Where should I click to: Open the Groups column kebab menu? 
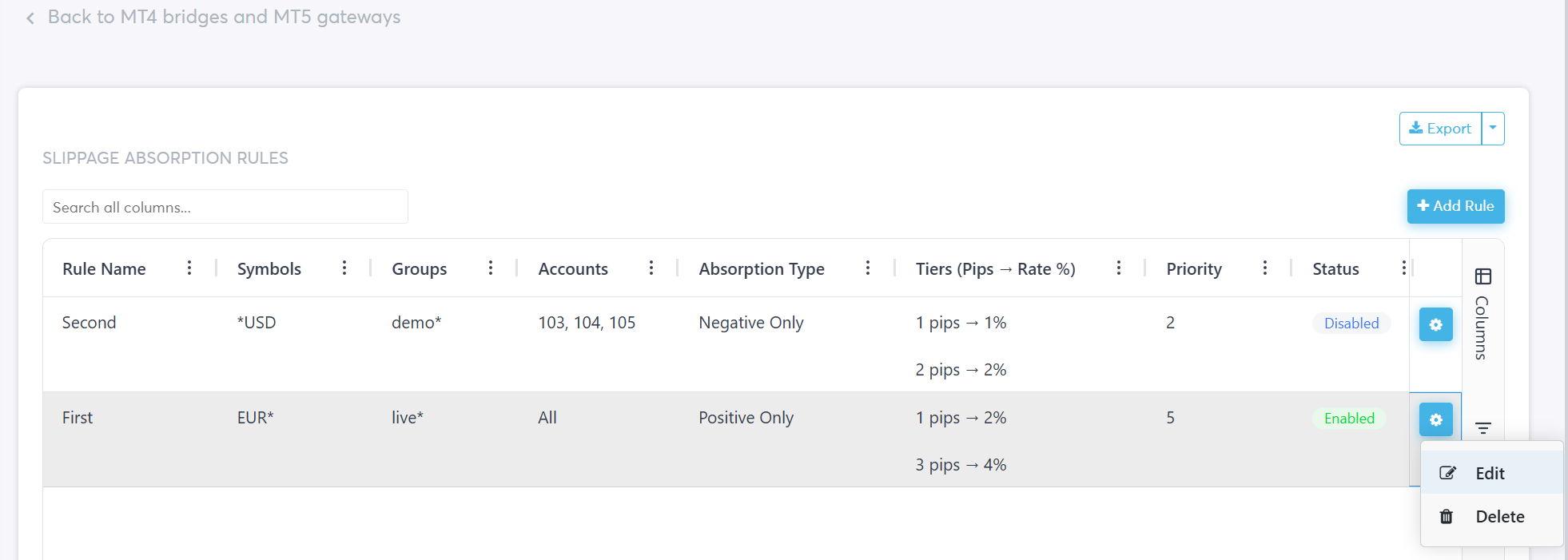coord(491,268)
